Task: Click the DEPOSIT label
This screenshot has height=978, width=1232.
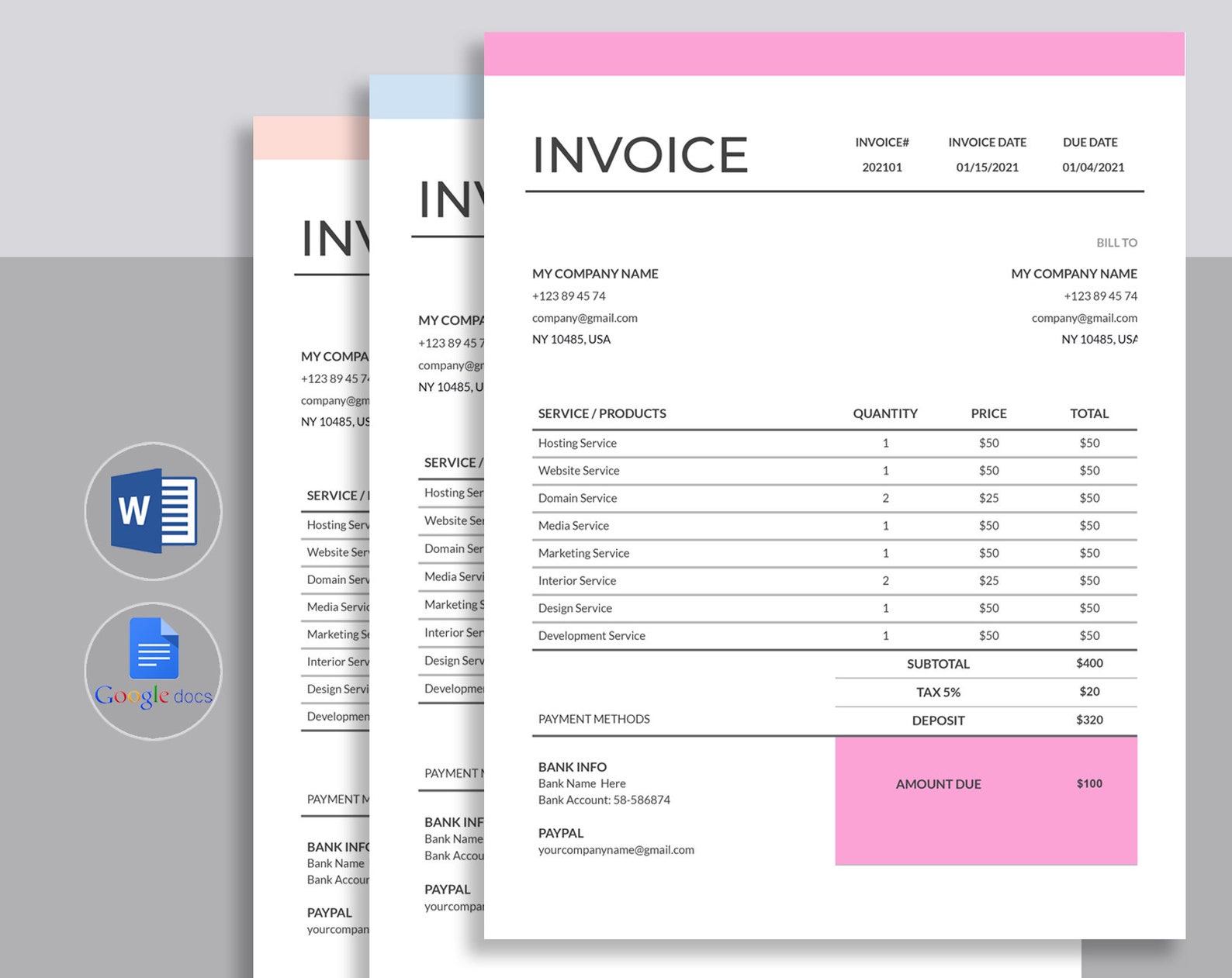Action: [938, 721]
